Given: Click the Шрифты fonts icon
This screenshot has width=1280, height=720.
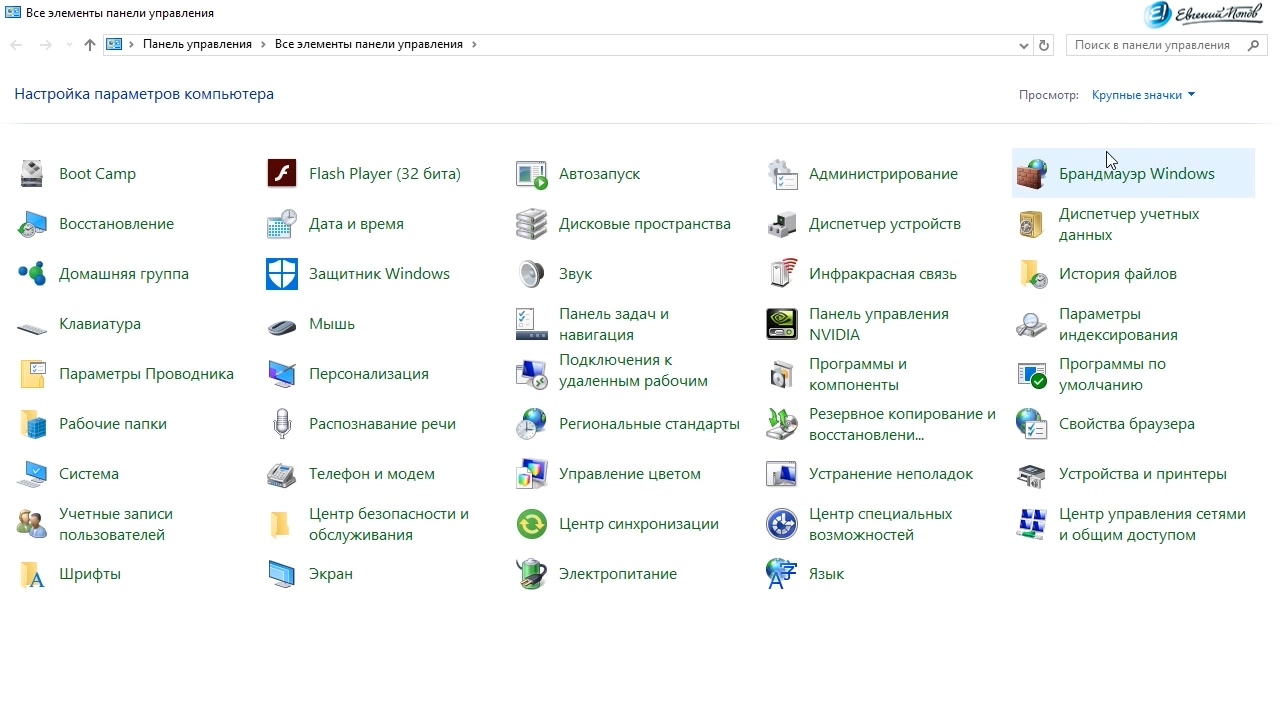Looking at the screenshot, I should [x=32, y=574].
